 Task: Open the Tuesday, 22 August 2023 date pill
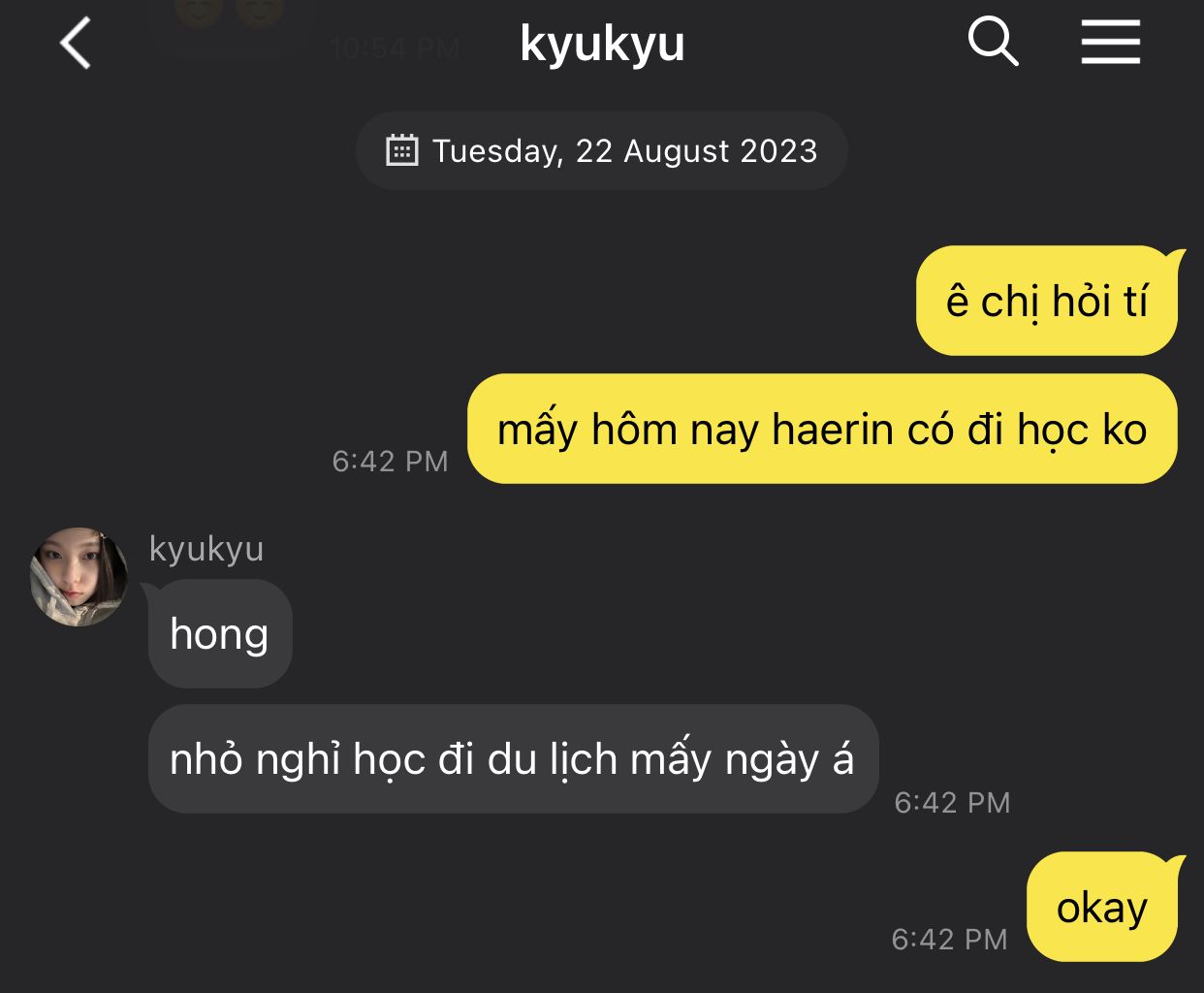[601, 150]
